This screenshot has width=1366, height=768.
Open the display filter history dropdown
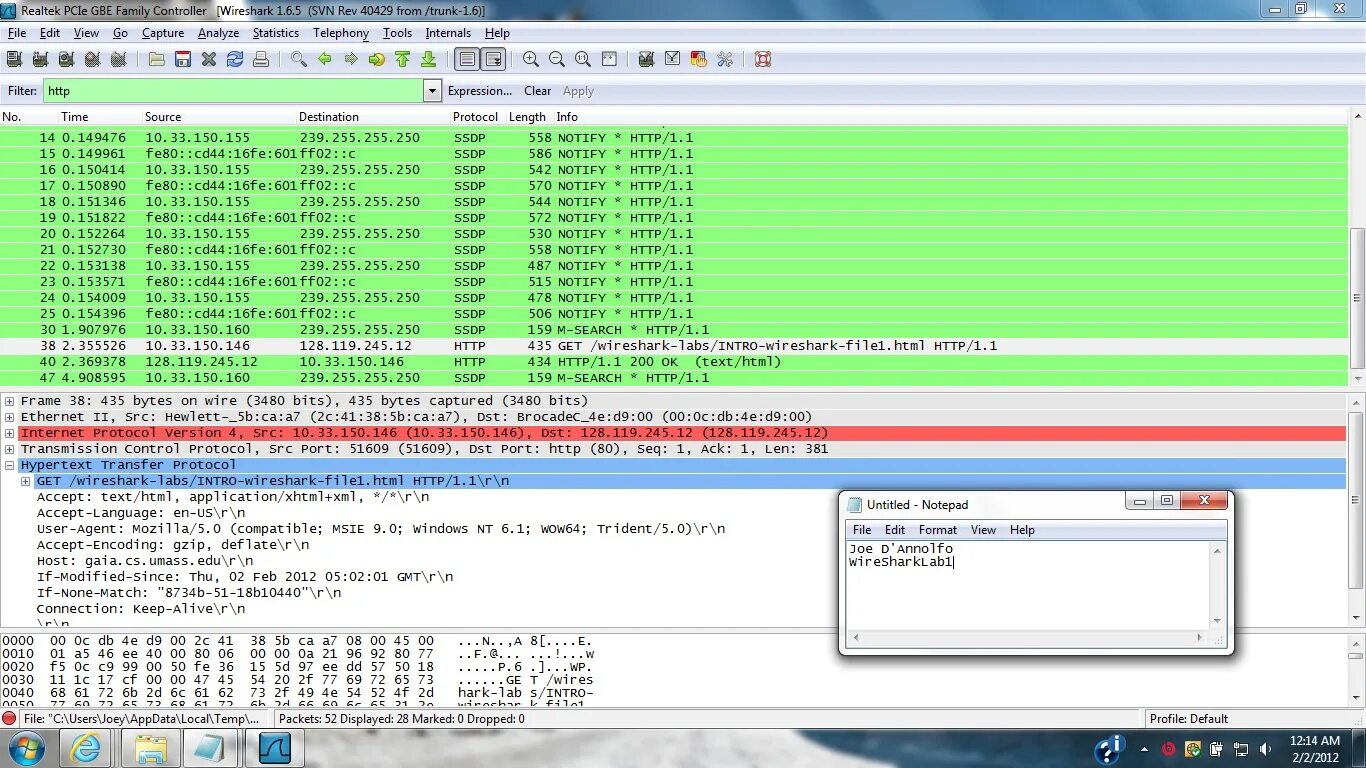click(432, 91)
